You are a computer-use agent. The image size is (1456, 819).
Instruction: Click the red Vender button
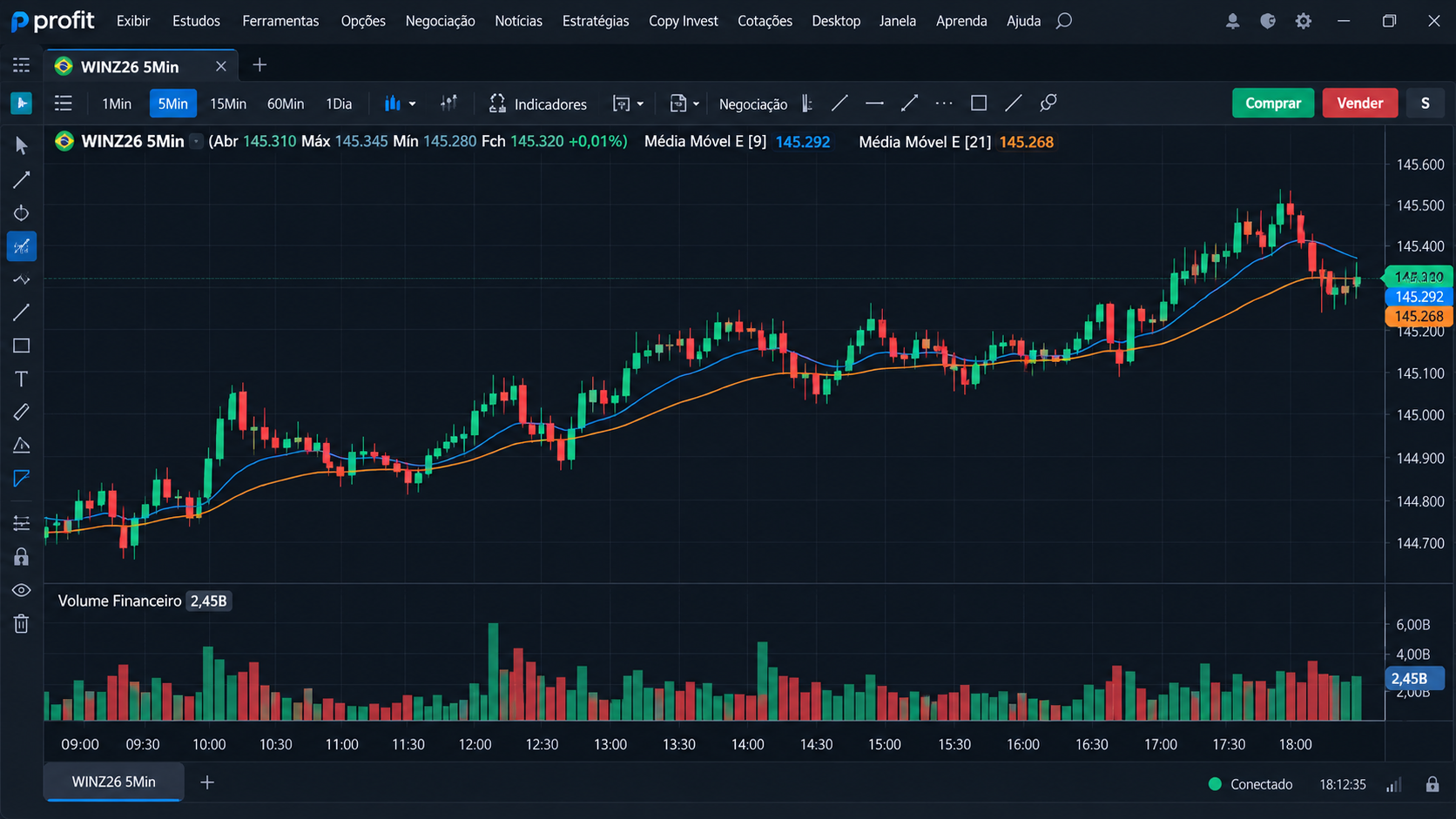coord(1360,103)
